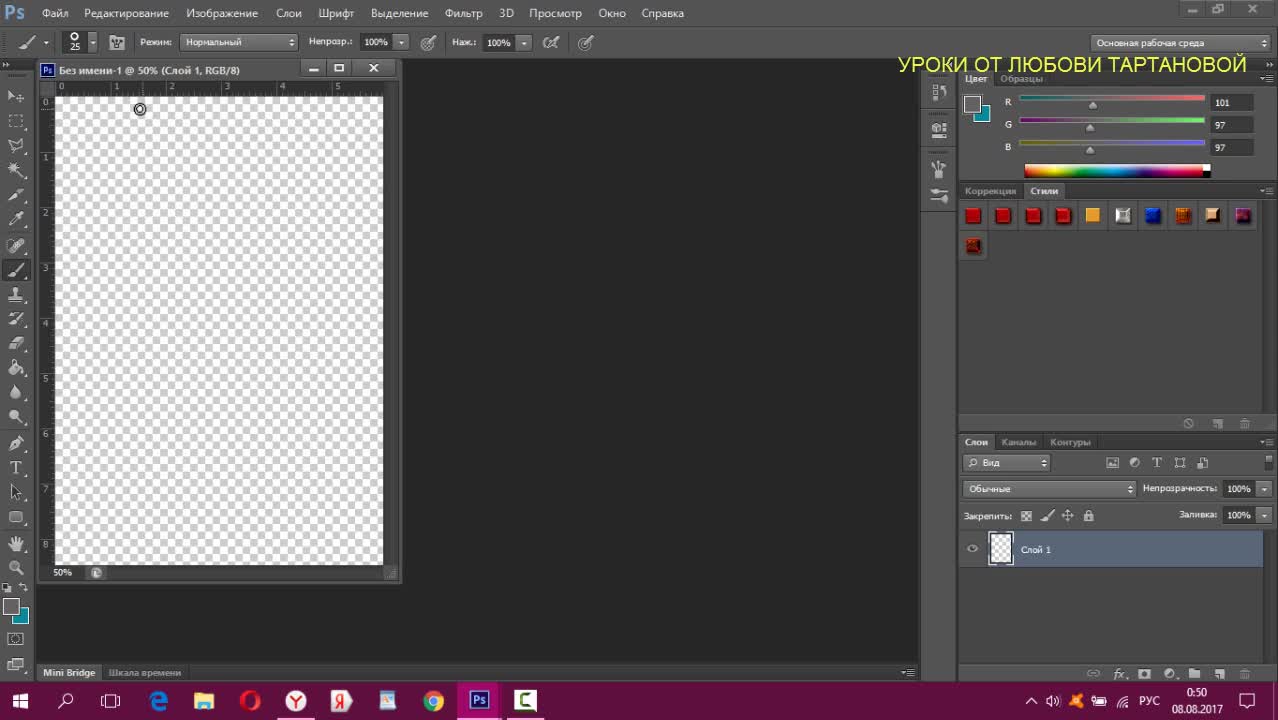Open brush preset picker arrow
The width and height of the screenshot is (1278, 720).
click(x=92, y=43)
